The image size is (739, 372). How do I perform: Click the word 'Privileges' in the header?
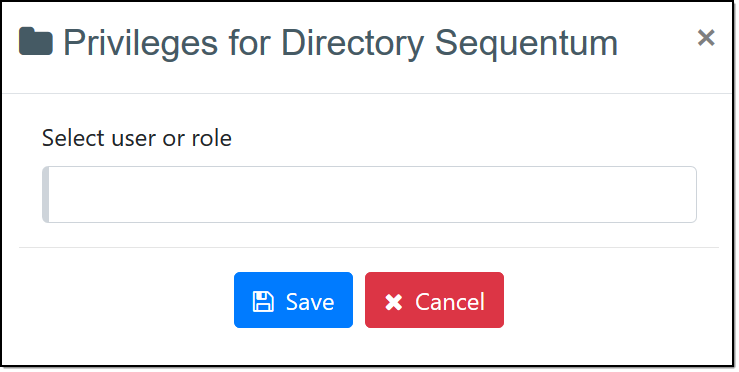(140, 43)
